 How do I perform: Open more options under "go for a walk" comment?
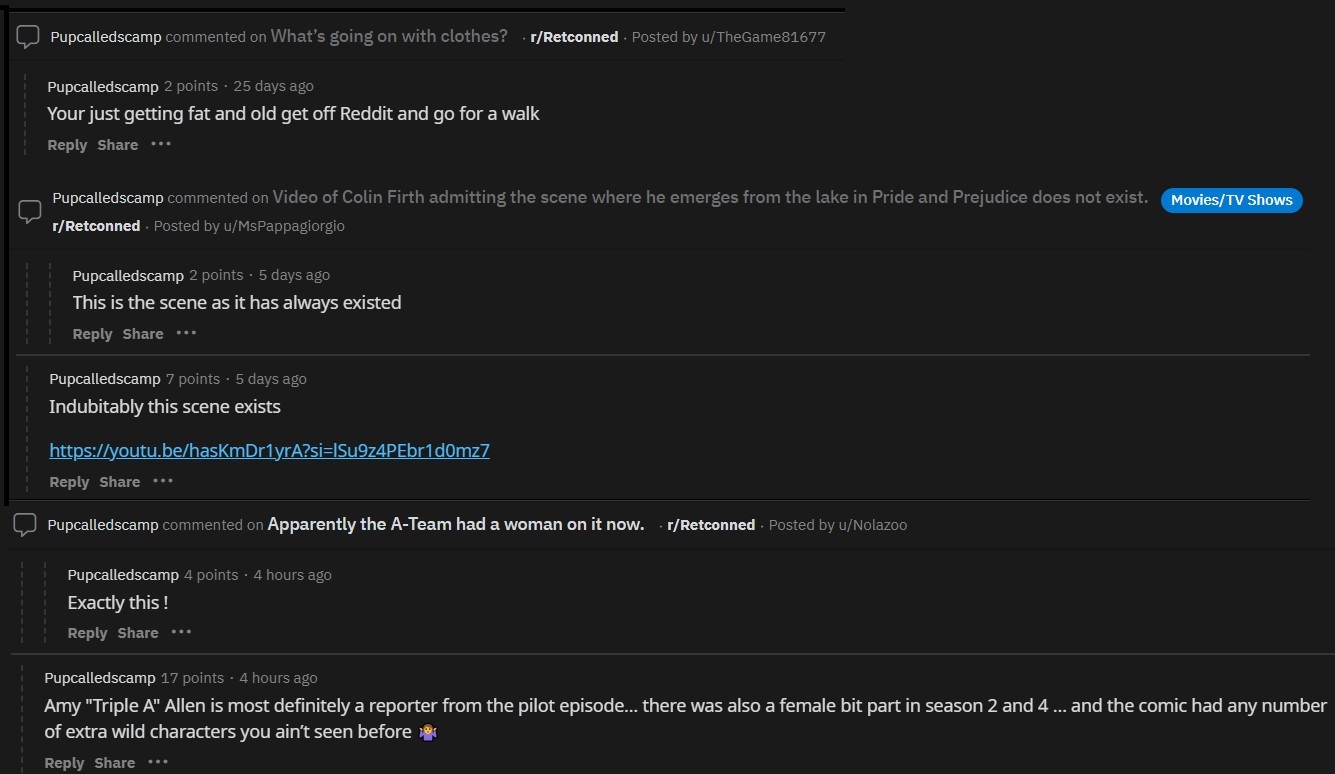pyautogui.click(x=161, y=144)
